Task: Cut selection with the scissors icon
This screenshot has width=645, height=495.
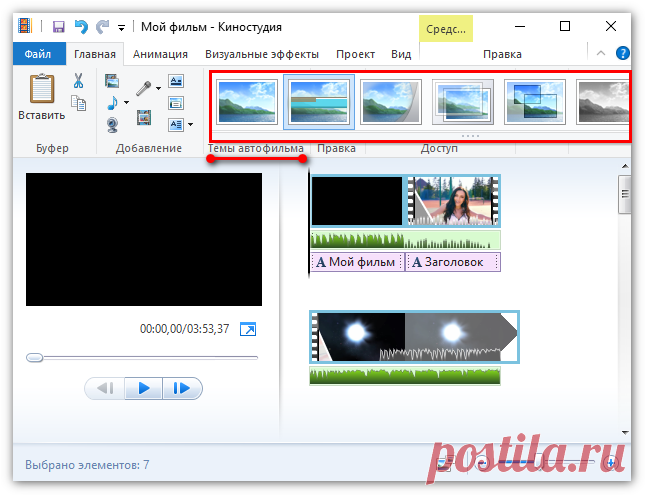Action: (x=78, y=81)
